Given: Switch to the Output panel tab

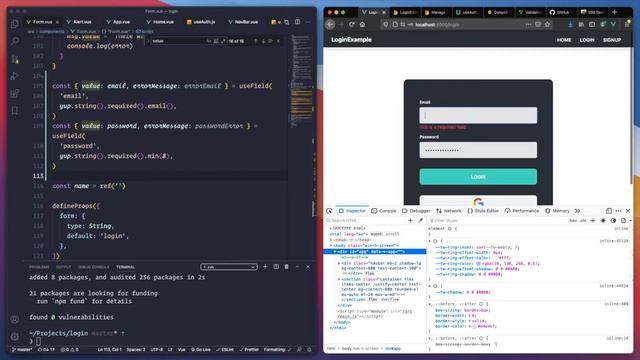Looking at the screenshot, I should pos(63,267).
